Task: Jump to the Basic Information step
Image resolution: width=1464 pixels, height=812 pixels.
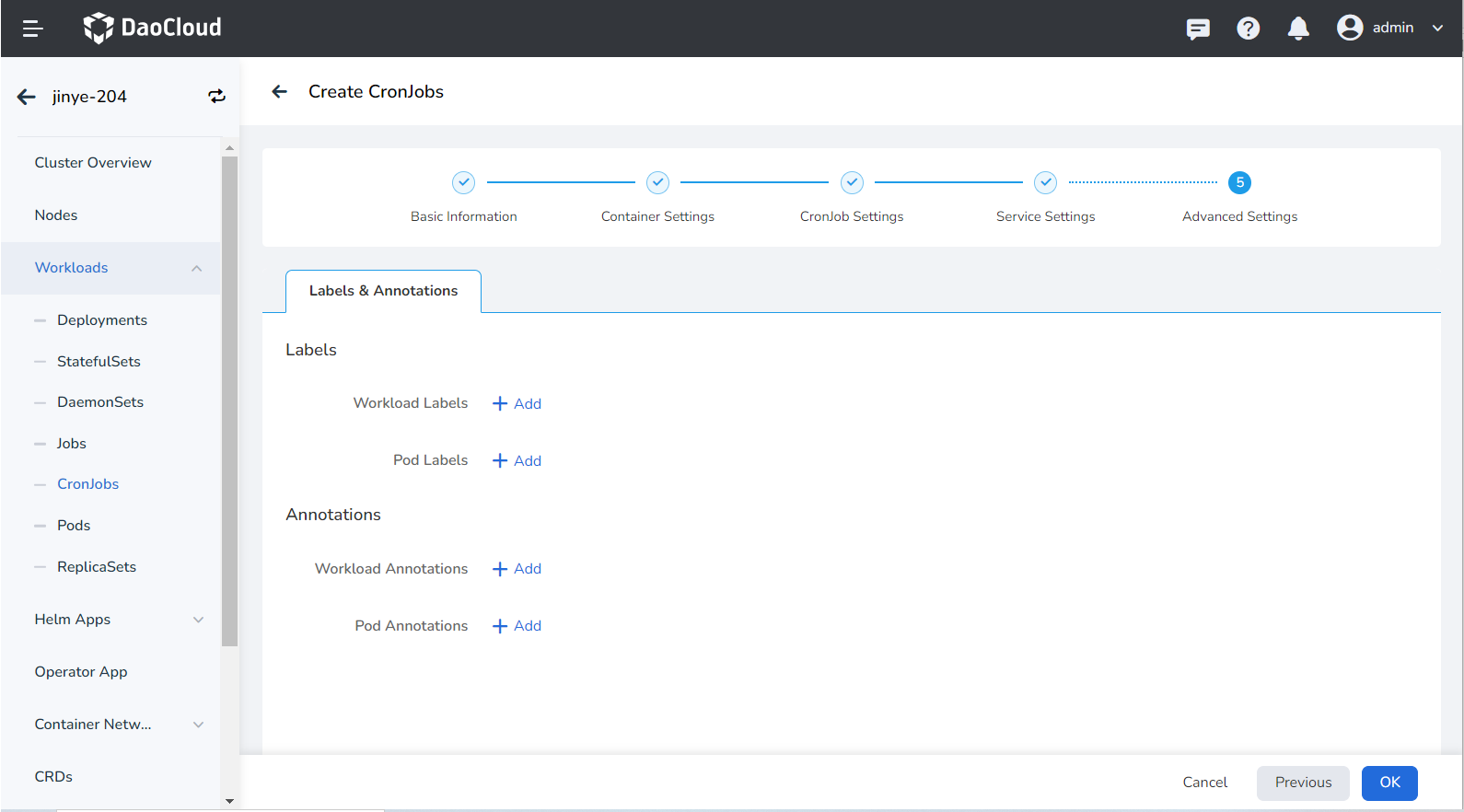Action: 463,183
